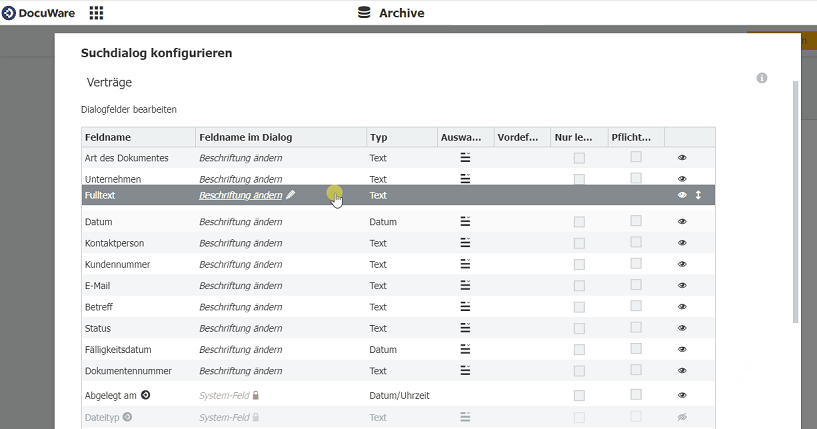Click the Archive database icon in header
Viewport: 817px width, 429px height.
coord(363,13)
